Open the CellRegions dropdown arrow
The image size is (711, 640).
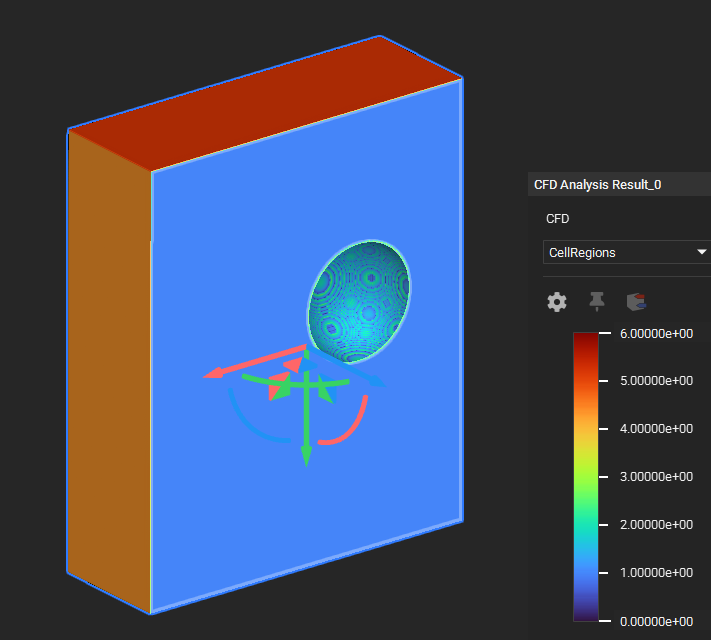coord(701,252)
